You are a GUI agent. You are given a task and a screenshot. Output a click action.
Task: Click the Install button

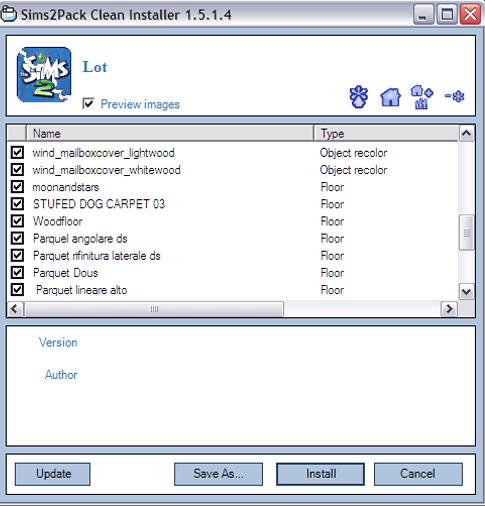[x=320, y=474]
